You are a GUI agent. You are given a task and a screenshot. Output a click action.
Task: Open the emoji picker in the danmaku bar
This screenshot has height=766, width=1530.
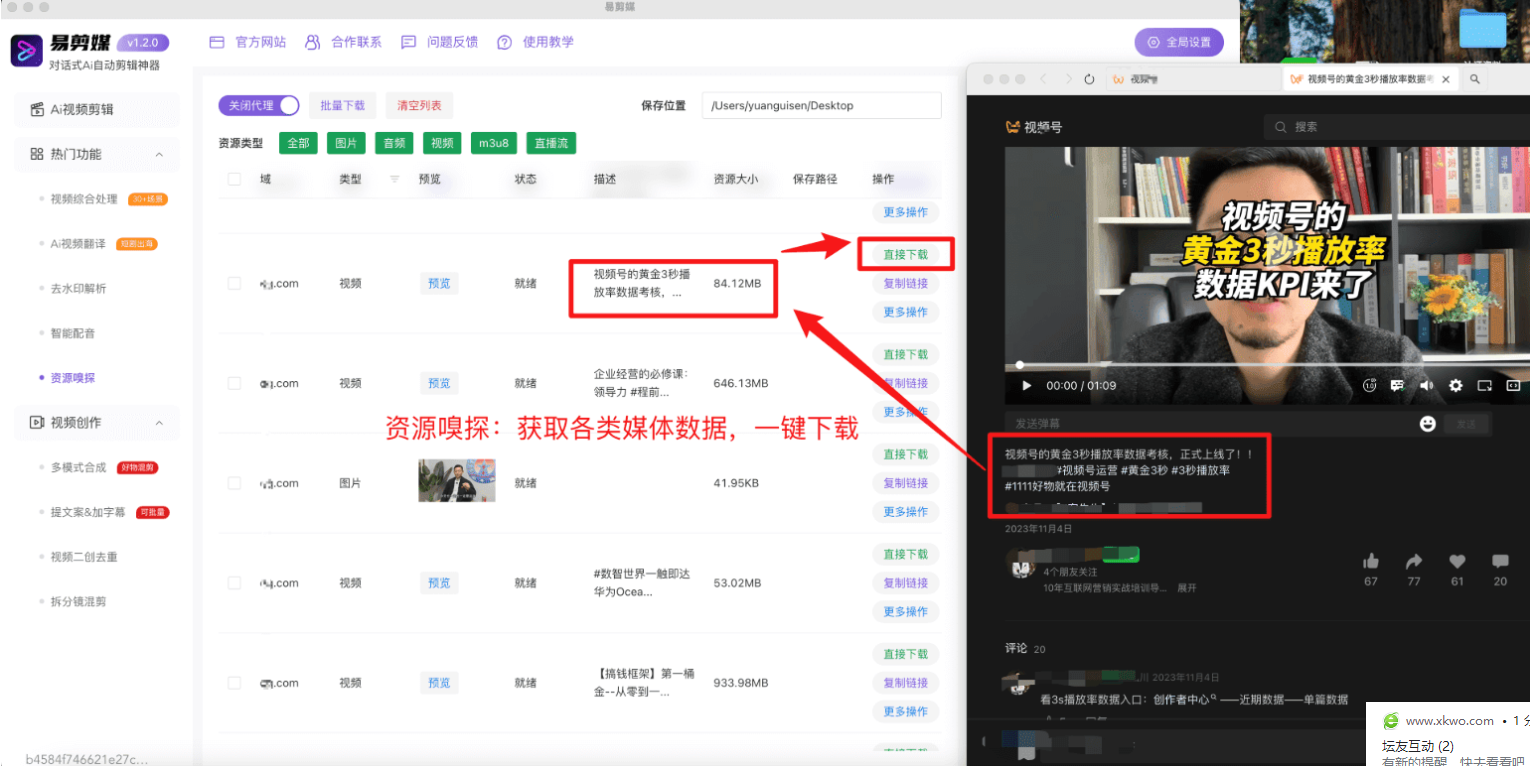(1429, 424)
